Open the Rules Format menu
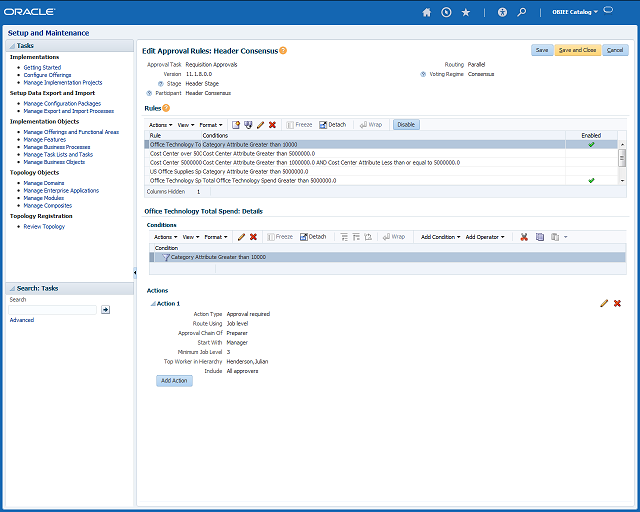This screenshot has height=512, width=640. pyautogui.click(x=211, y=125)
